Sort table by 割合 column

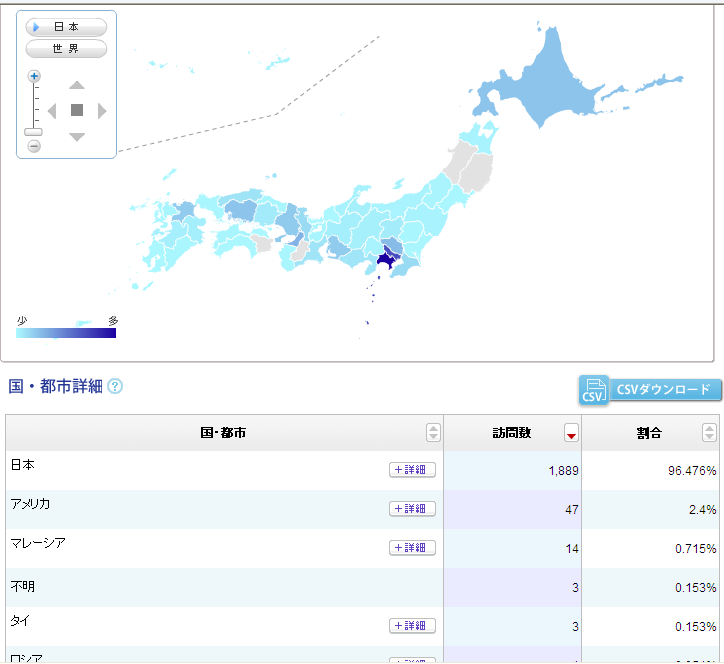point(709,433)
